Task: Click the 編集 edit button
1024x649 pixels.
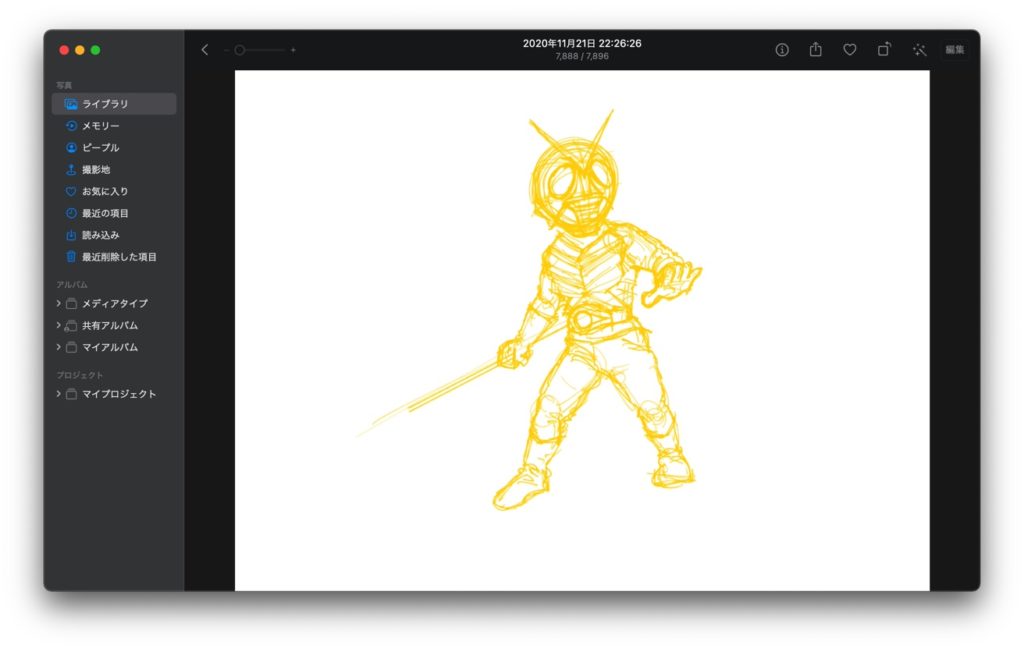Action: pos(954,50)
